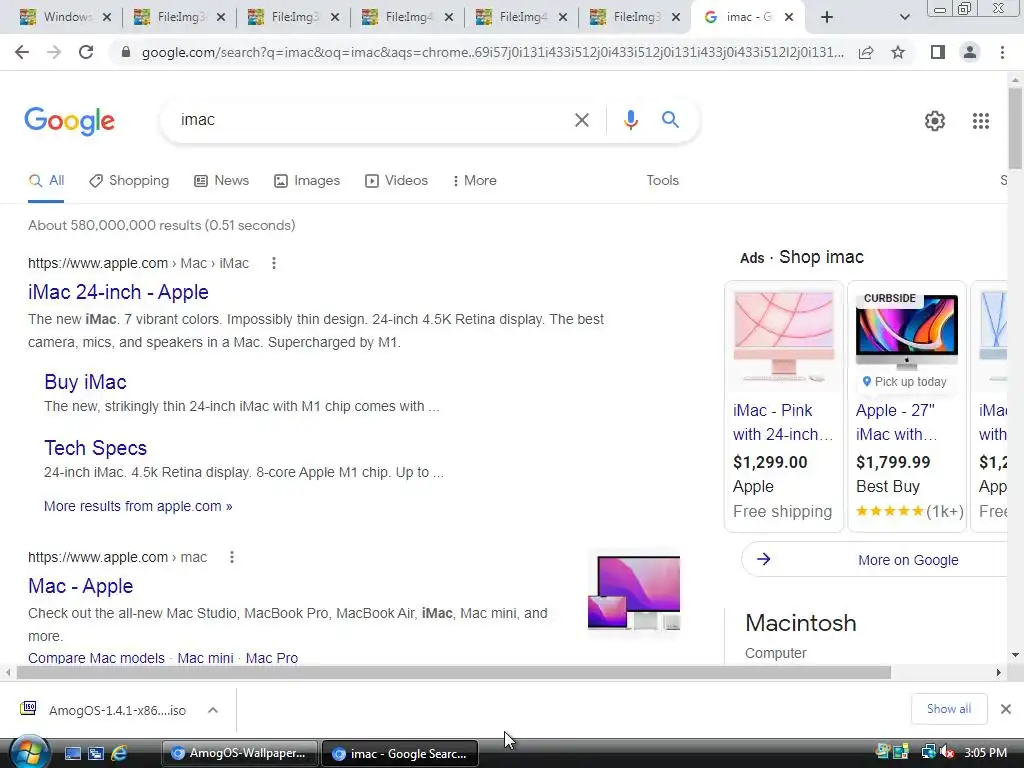
Task: Click Show desktop in quick launch
Action: coord(73,753)
